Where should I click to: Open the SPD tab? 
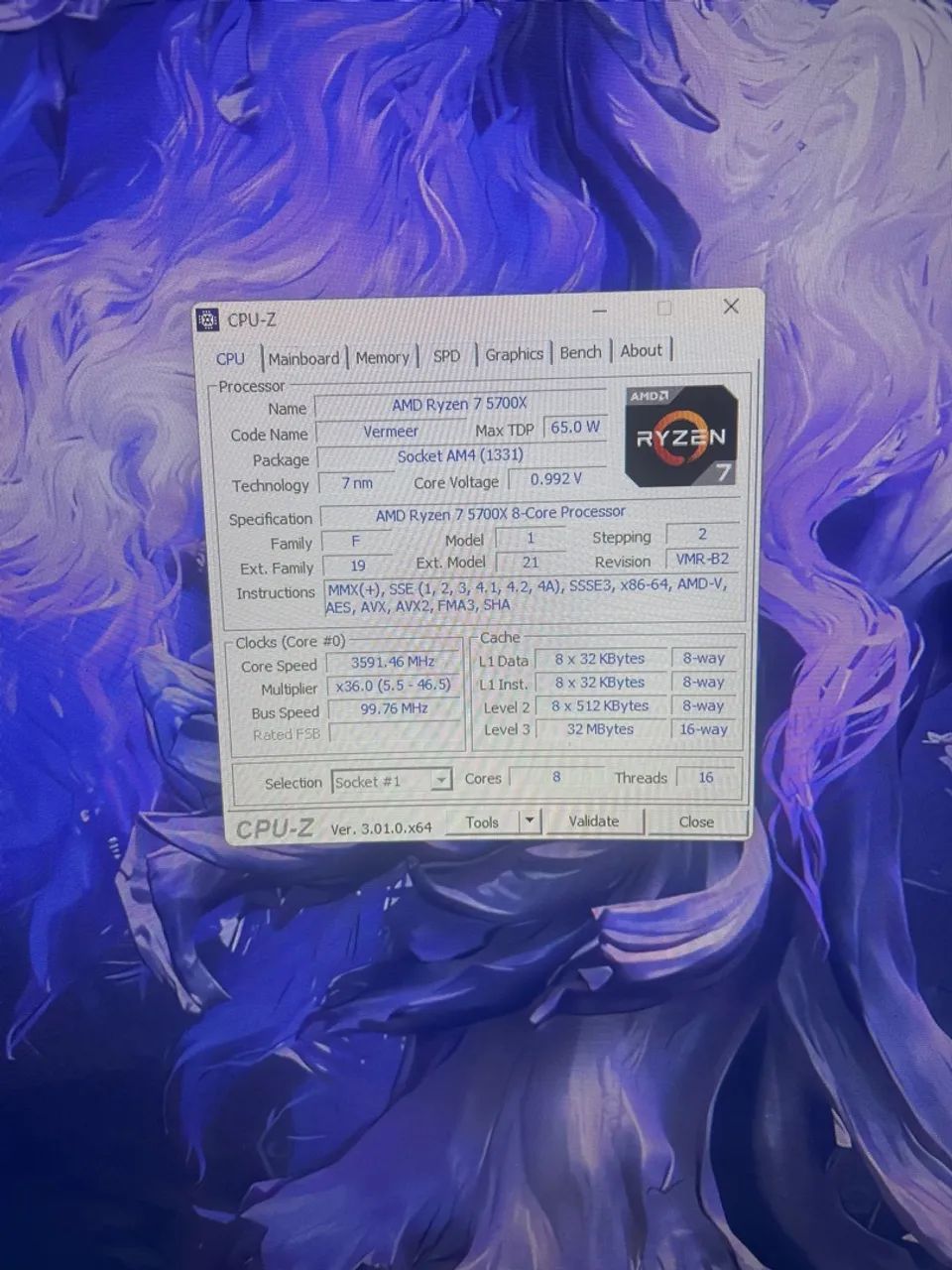447,355
